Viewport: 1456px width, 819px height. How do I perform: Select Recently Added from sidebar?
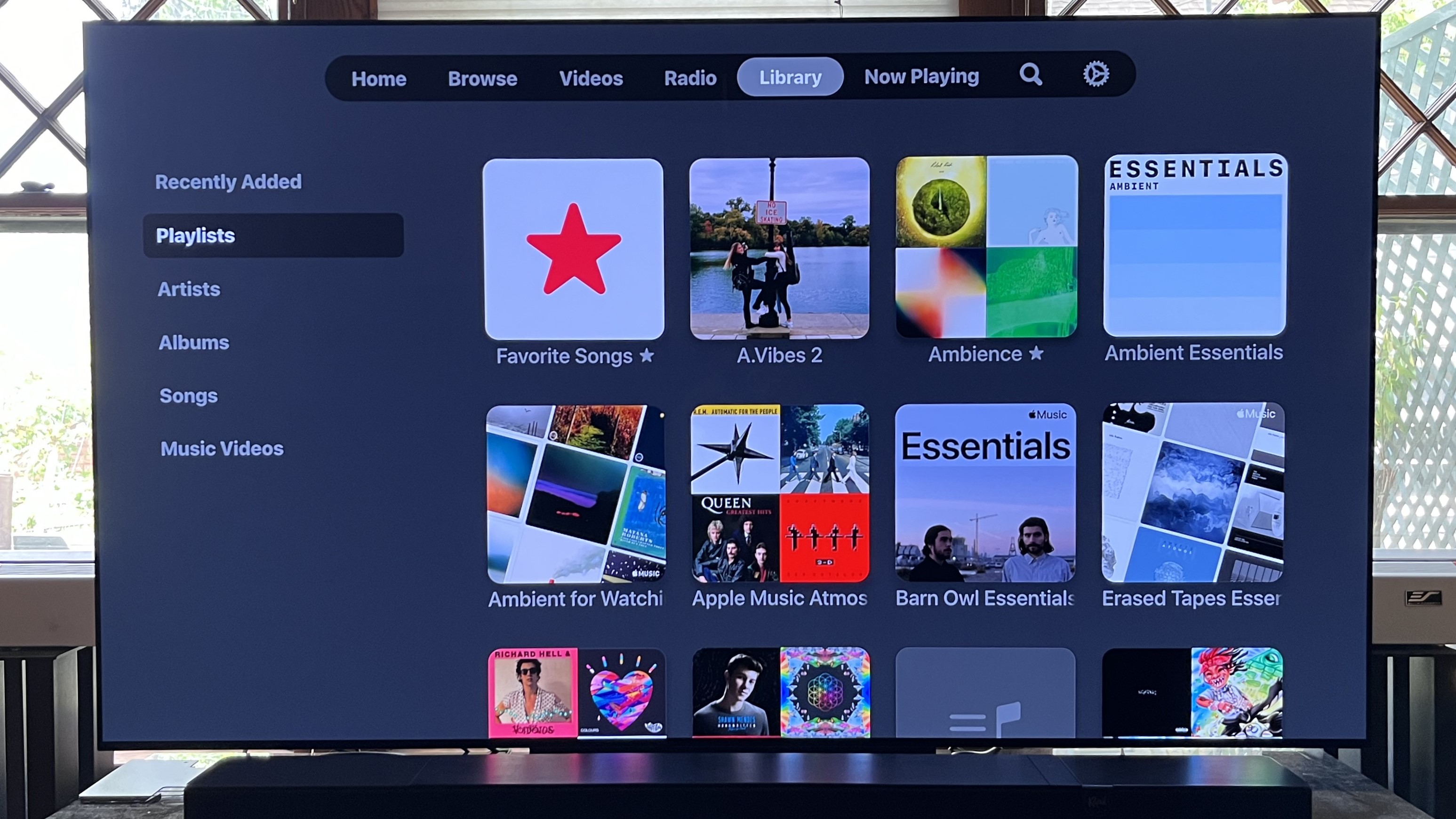(228, 181)
